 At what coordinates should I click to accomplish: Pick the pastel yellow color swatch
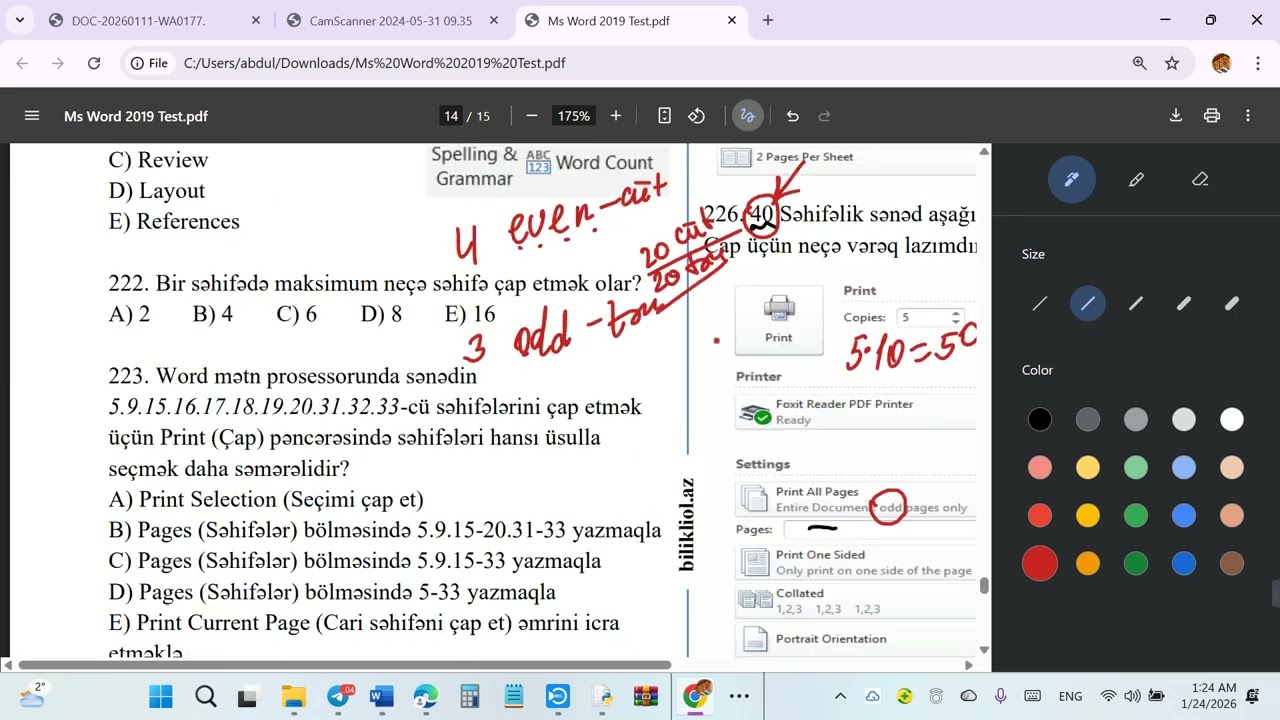(x=1088, y=467)
